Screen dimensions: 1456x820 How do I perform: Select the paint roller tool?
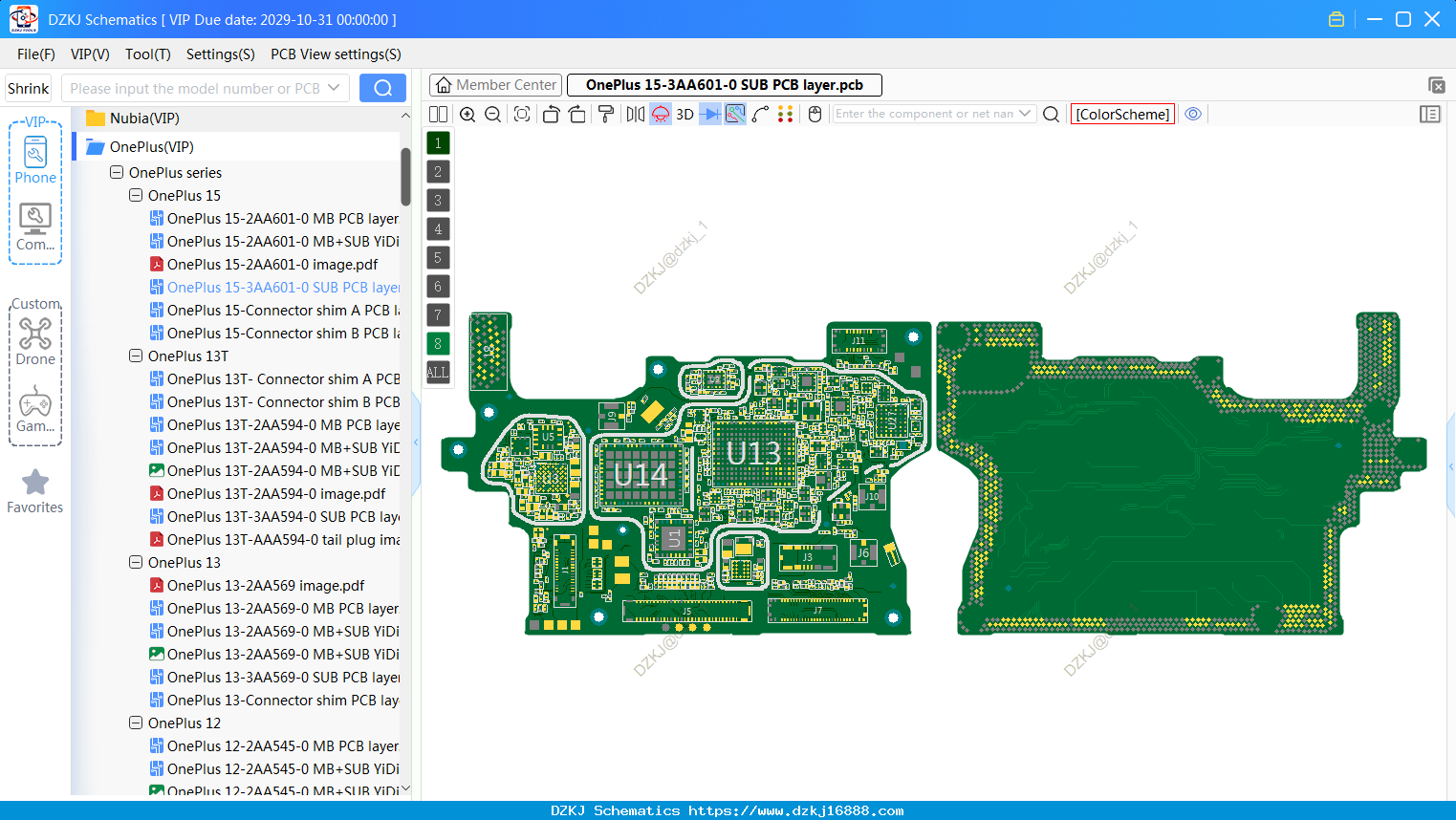tap(606, 114)
